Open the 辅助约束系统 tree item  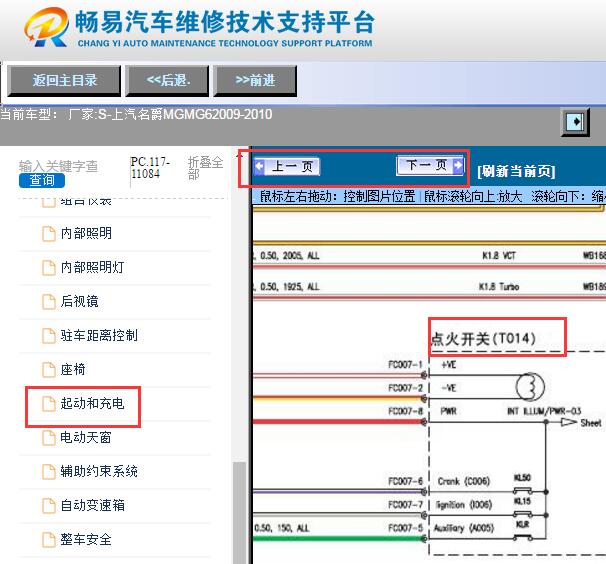[99, 472]
